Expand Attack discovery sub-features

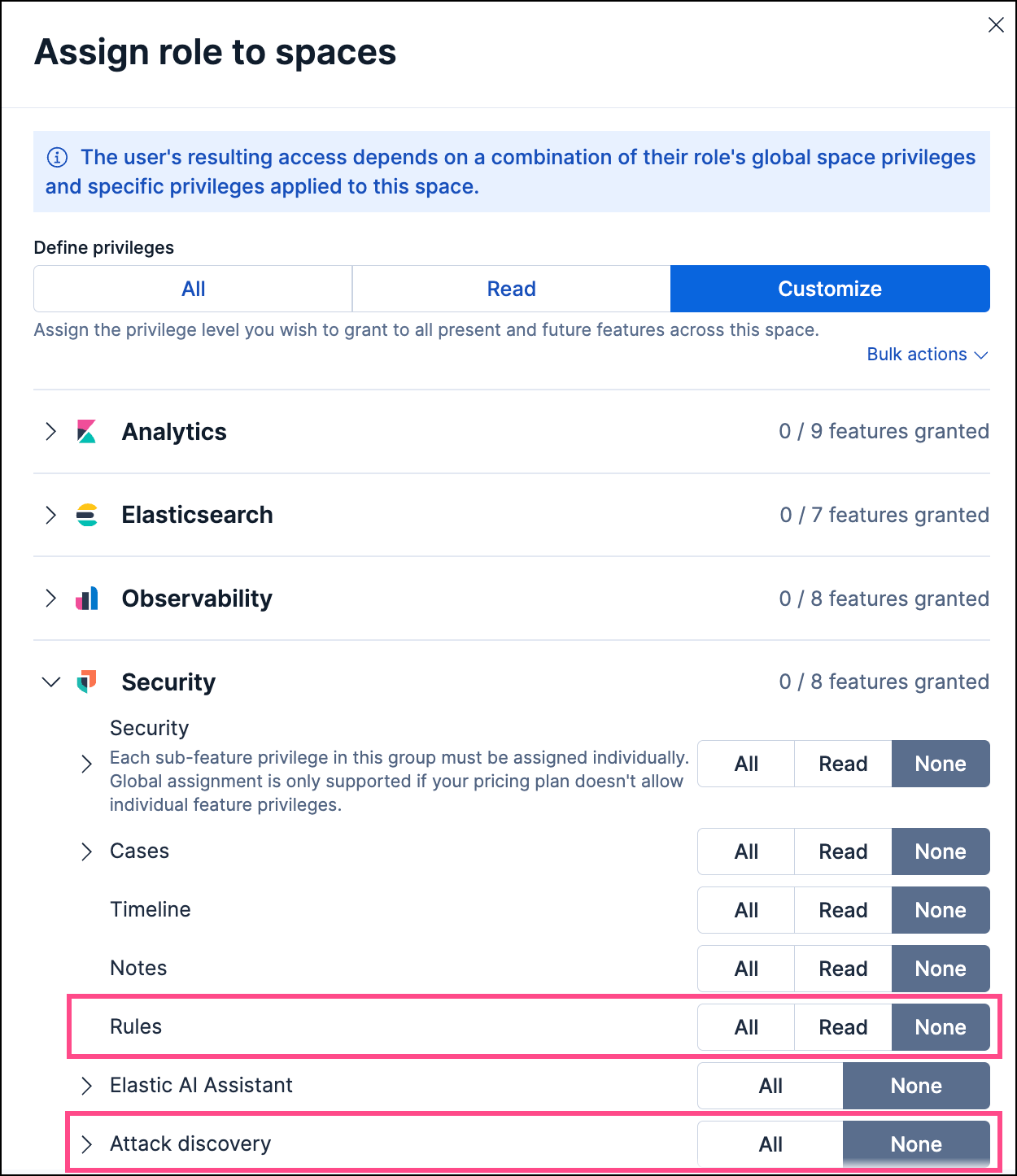tap(87, 1144)
